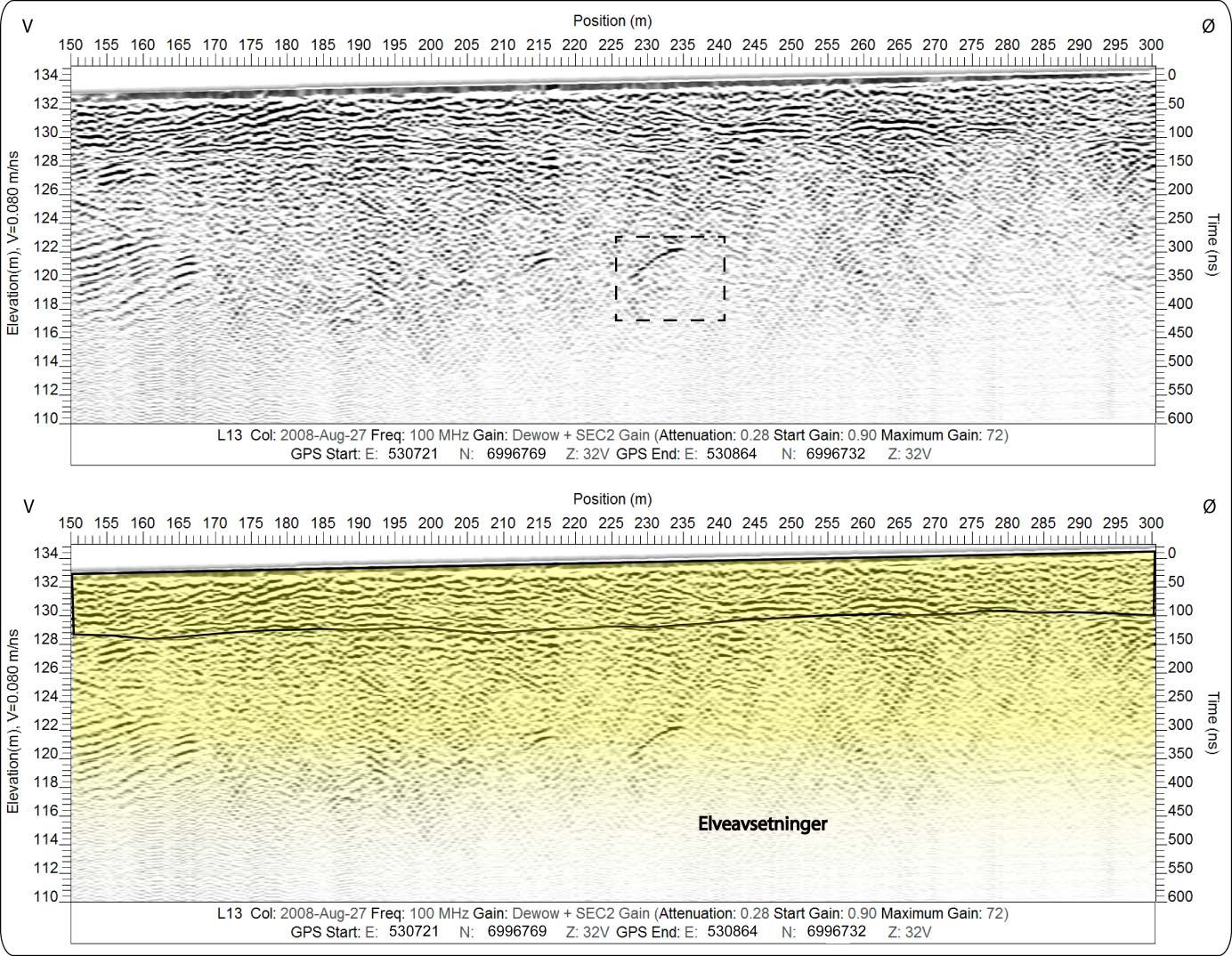Click northing '6996769' under upper profile

click(x=516, y=454)
